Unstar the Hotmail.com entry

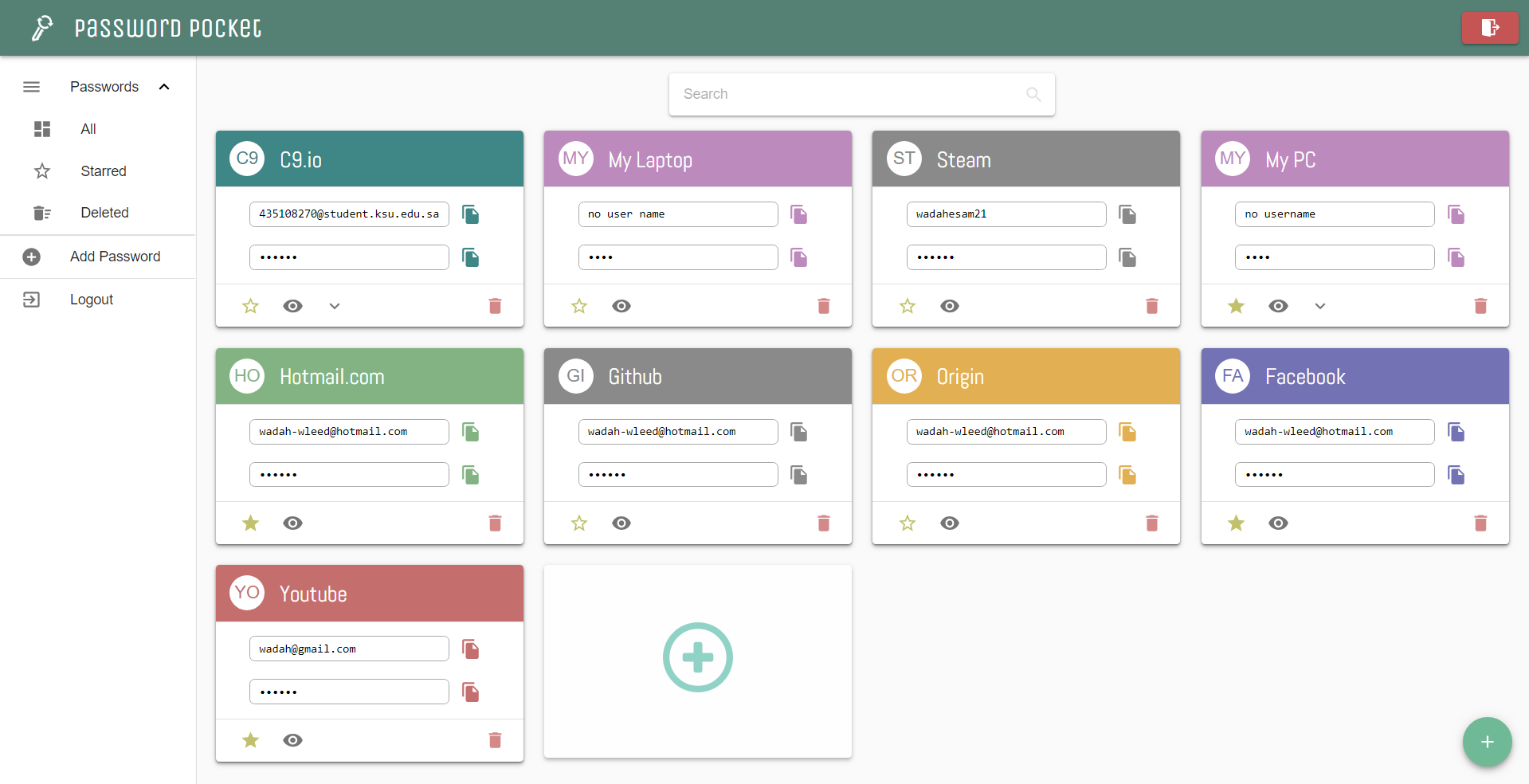pyautogui.click(x=250, y=523)
